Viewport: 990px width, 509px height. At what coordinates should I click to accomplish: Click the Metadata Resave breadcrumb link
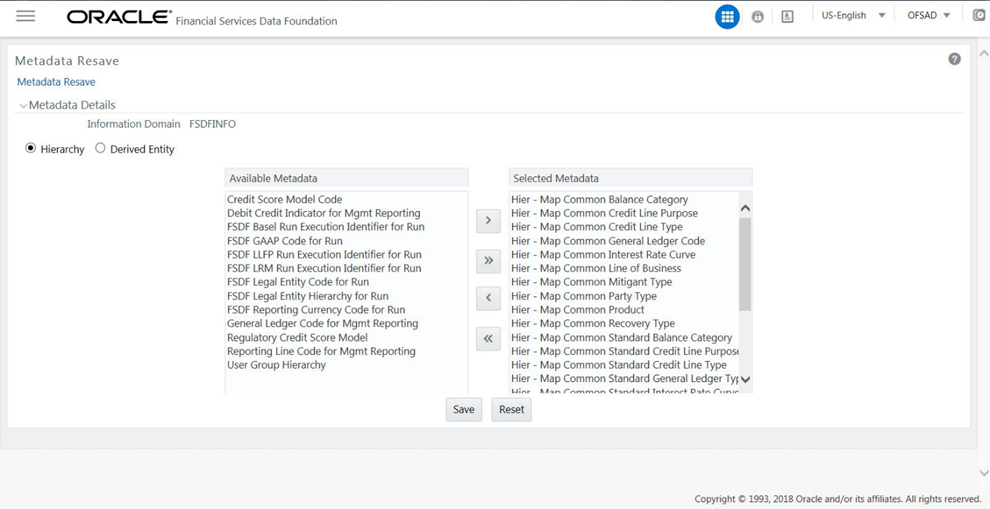(x=56, y=82)
